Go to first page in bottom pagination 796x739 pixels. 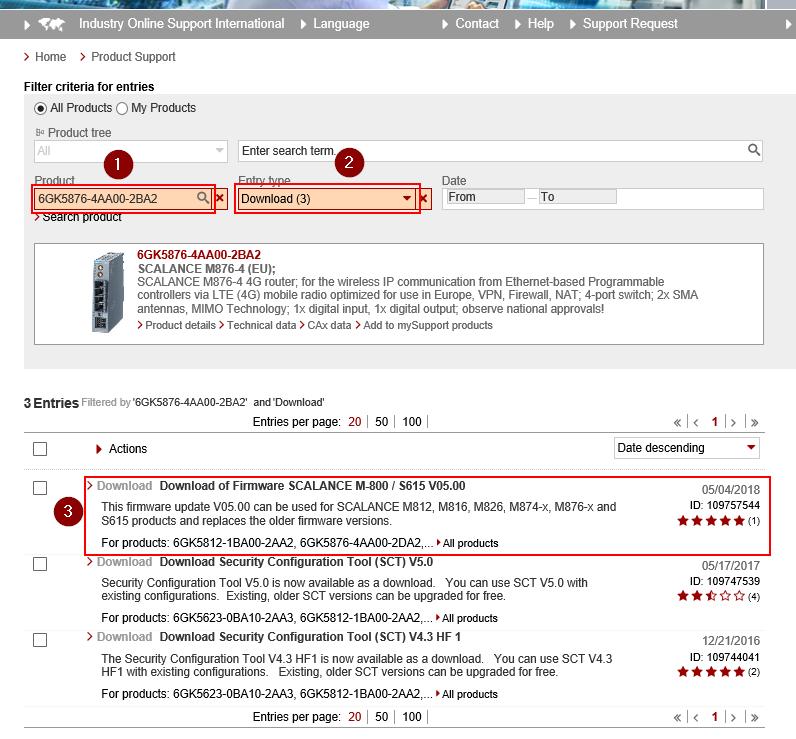[x=677, y=717]
